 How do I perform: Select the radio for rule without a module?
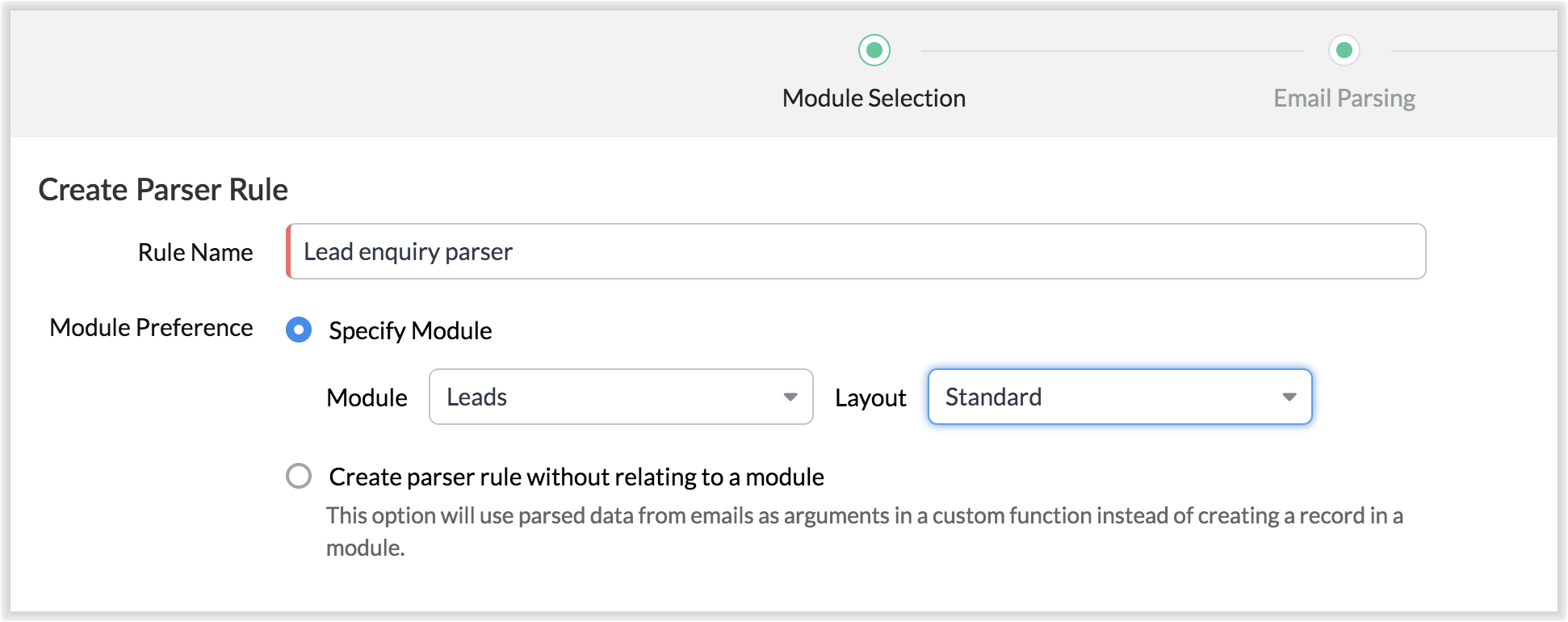pos(299,476)
